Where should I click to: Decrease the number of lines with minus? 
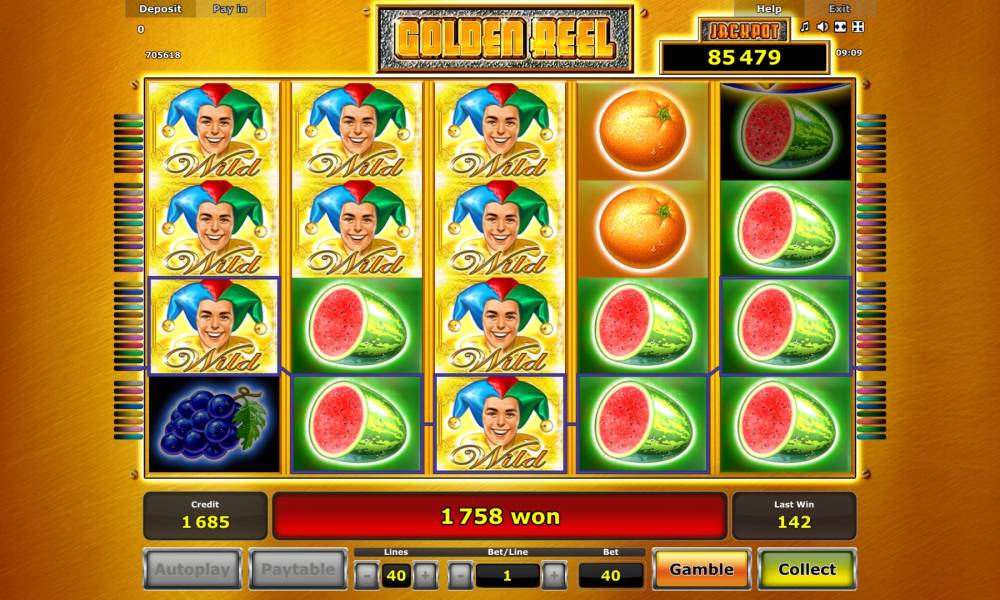367,576
